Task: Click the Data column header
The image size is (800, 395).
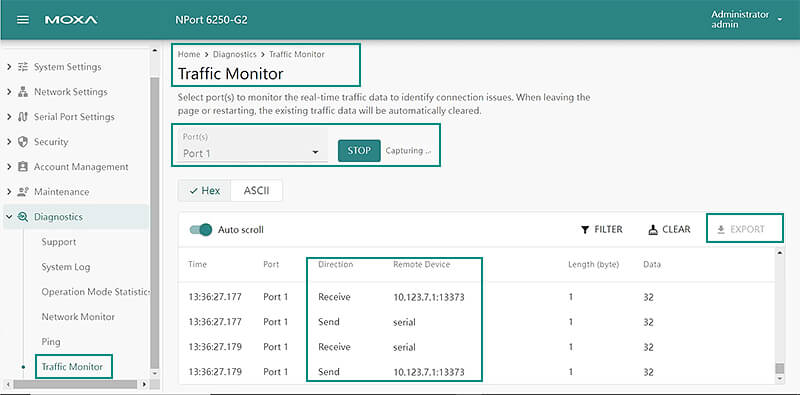Action: [x=652, y=264]
